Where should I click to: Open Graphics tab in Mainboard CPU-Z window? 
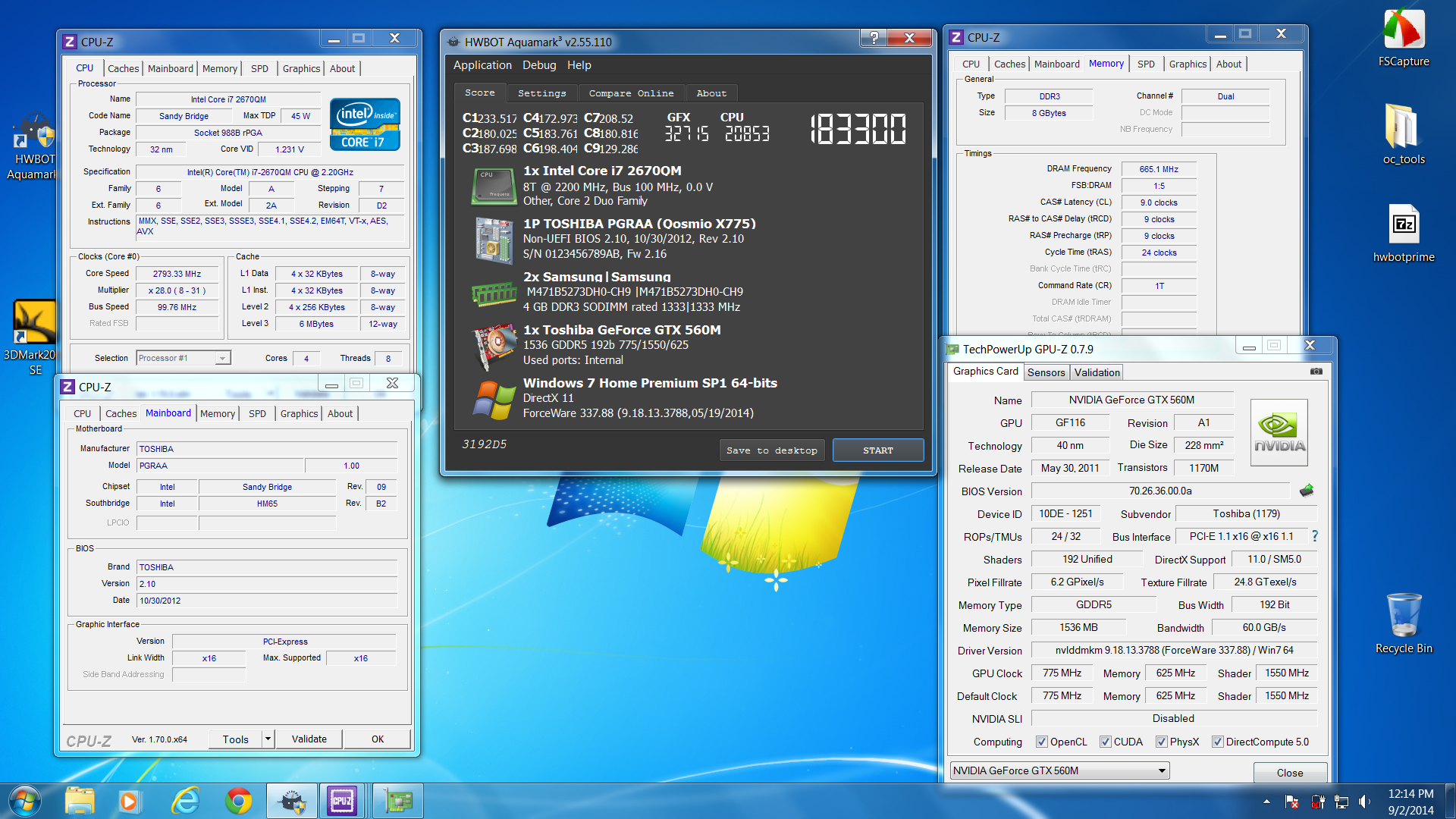point(299,413)
